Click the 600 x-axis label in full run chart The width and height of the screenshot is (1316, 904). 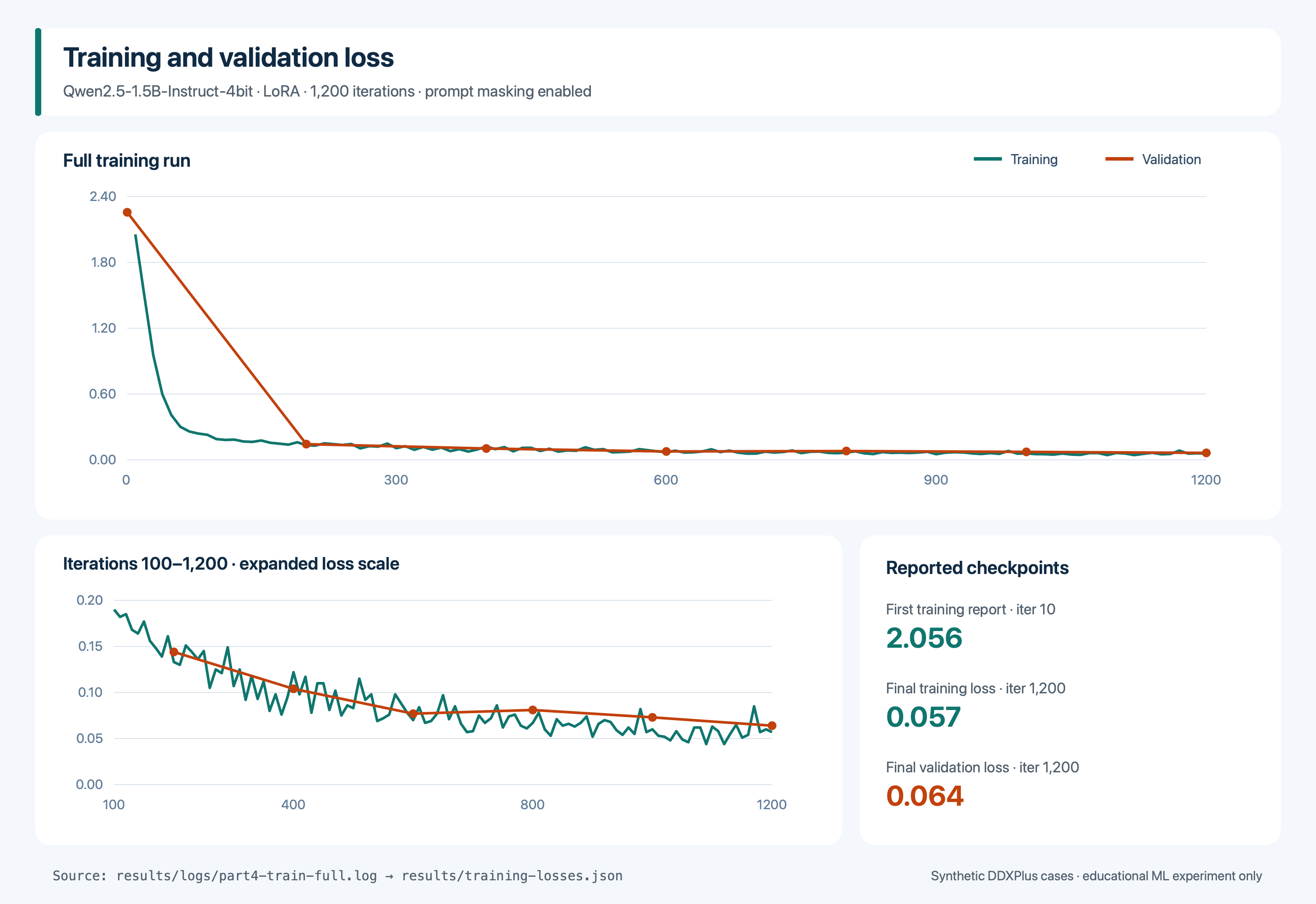pyautogui.click(x=666, y=480)
